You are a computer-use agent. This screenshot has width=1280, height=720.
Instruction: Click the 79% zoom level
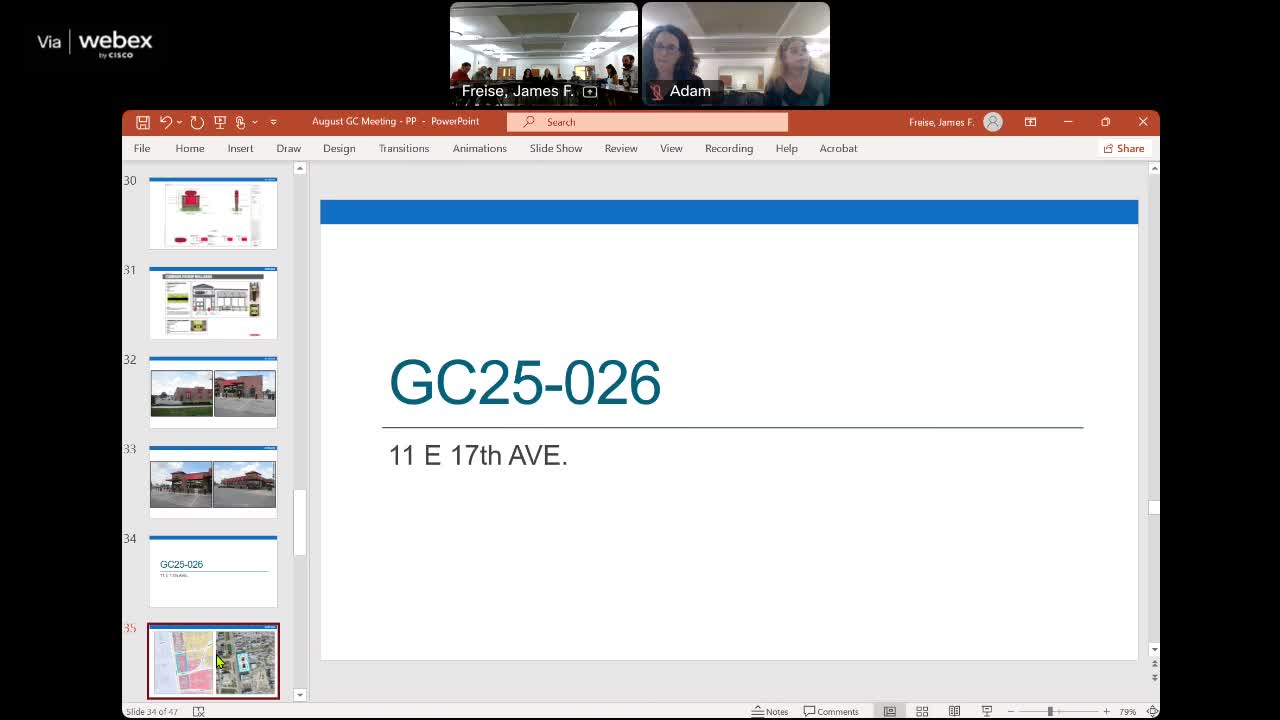tap(1127, 711)
